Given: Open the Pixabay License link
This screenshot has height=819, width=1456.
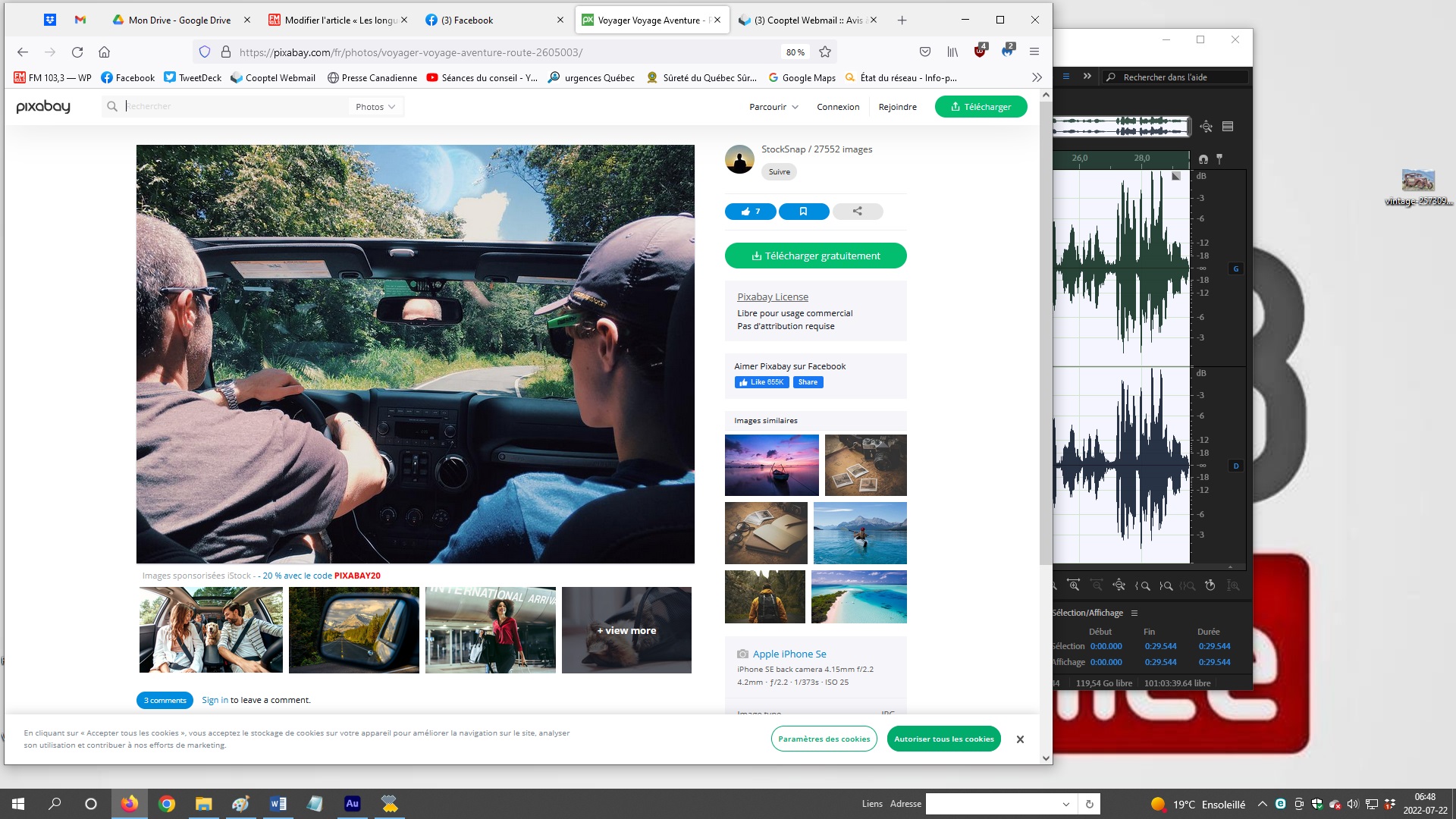Looking at the screenshot, I should tap(772, 297).
